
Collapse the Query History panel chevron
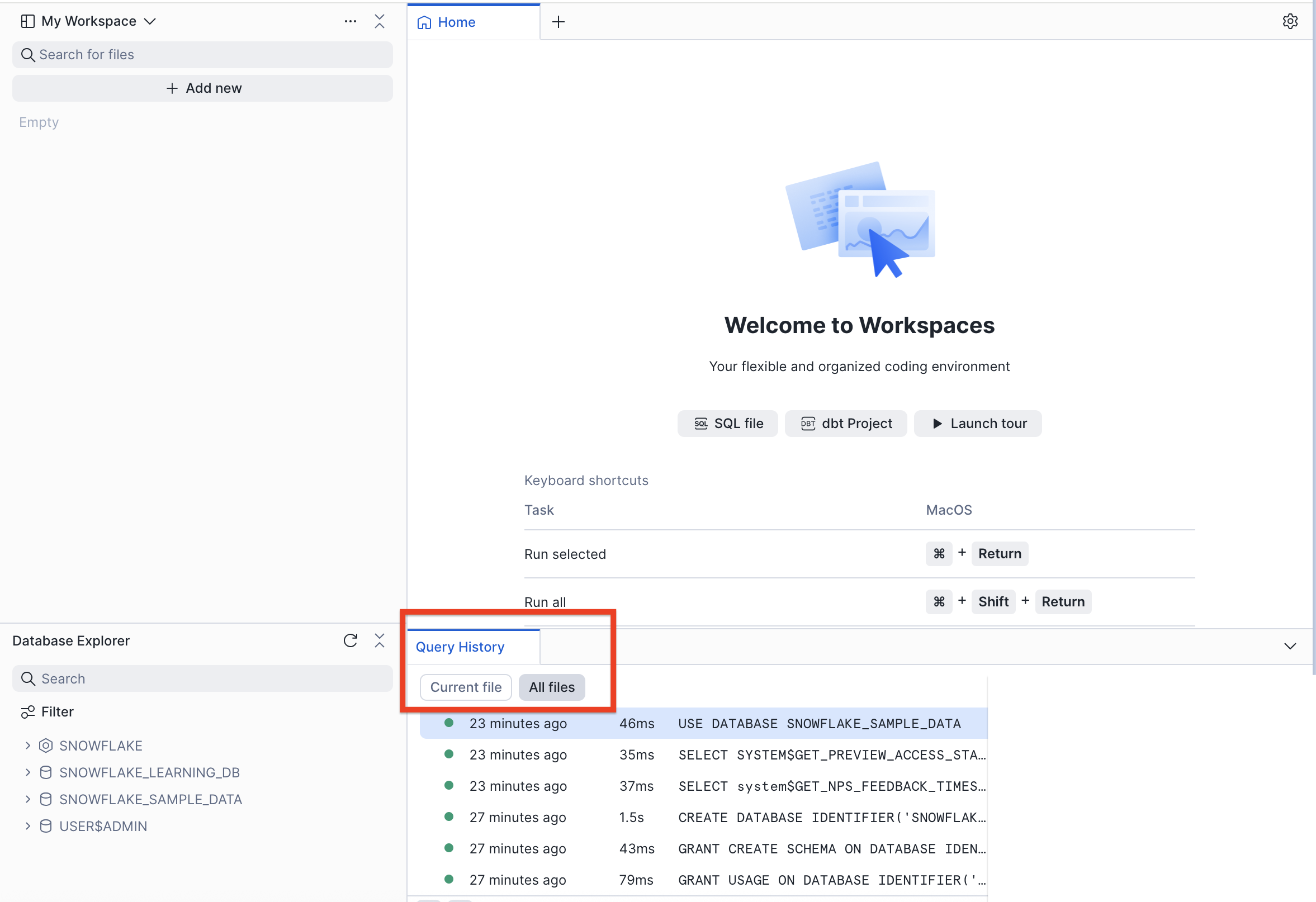1290,646
